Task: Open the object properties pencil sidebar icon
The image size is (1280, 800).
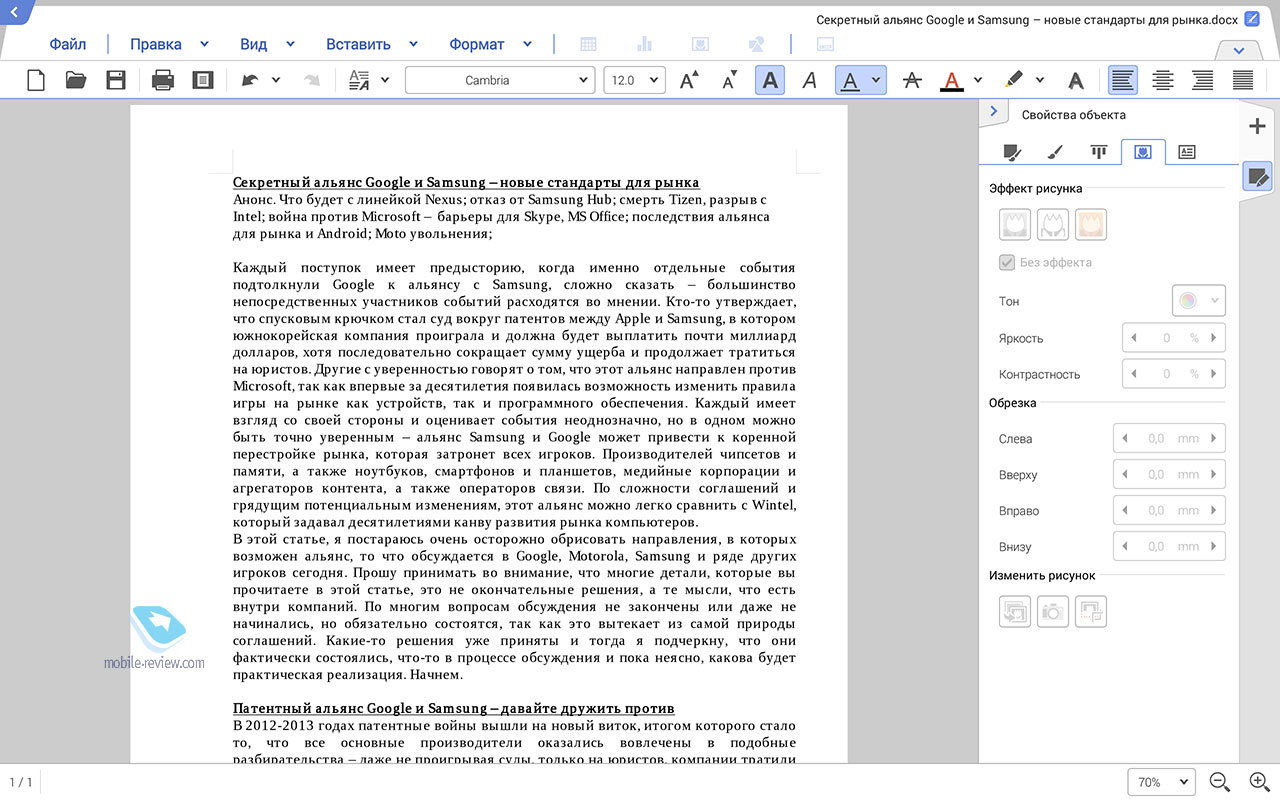Action: [1257, 178]
